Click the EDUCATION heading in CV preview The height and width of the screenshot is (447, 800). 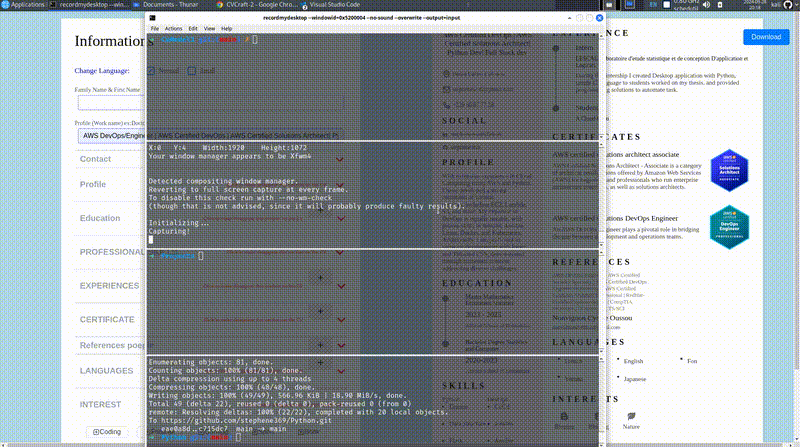pyautogui.click(x=477, y=283)
